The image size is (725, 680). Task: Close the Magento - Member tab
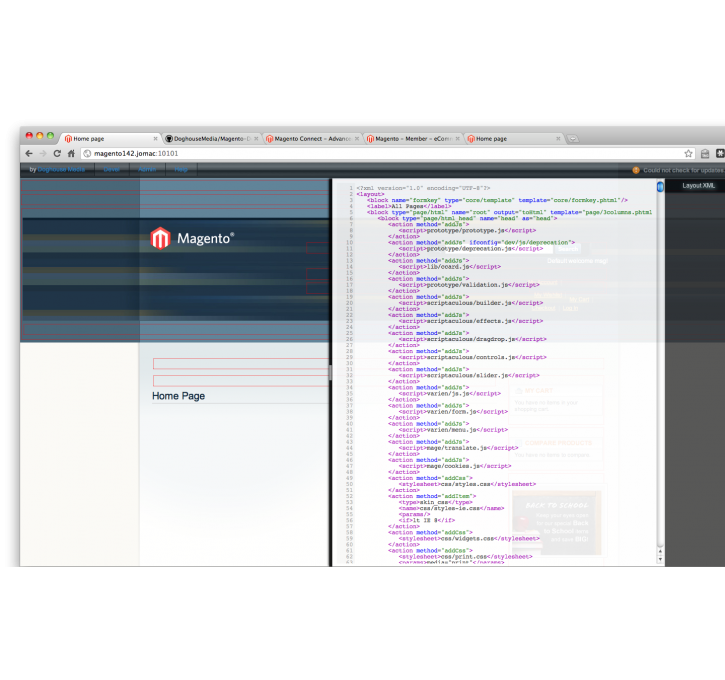coord(458,139)
